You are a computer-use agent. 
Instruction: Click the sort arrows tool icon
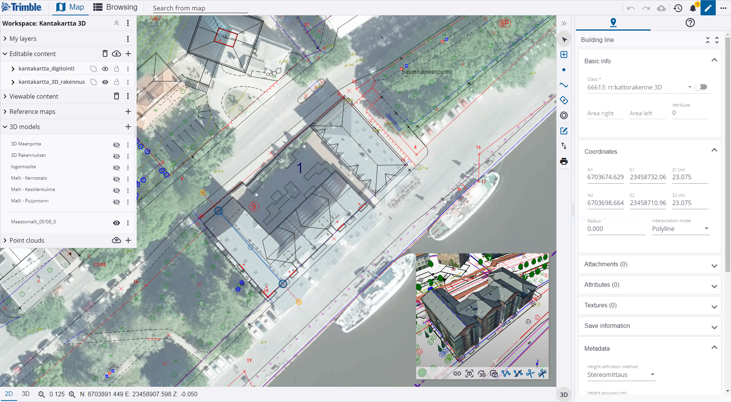pyautogui.click(x=564, y=146)
